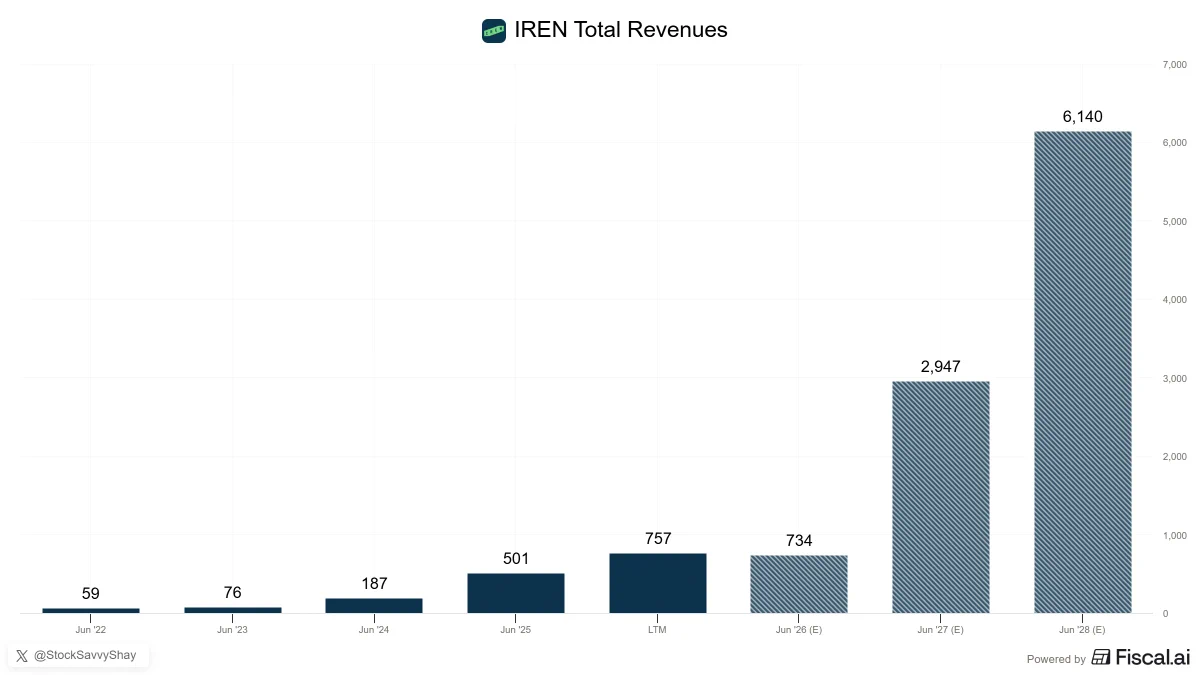Click the 501 value label
Screen dimensions: 1200x675
click(x=516, y=559)
